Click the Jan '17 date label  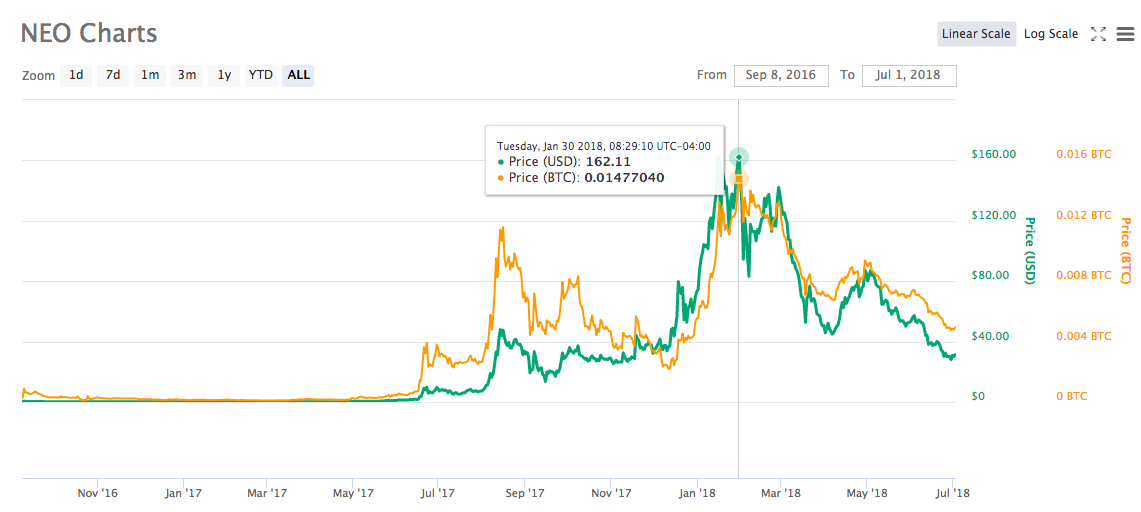(x=183, y=493)
